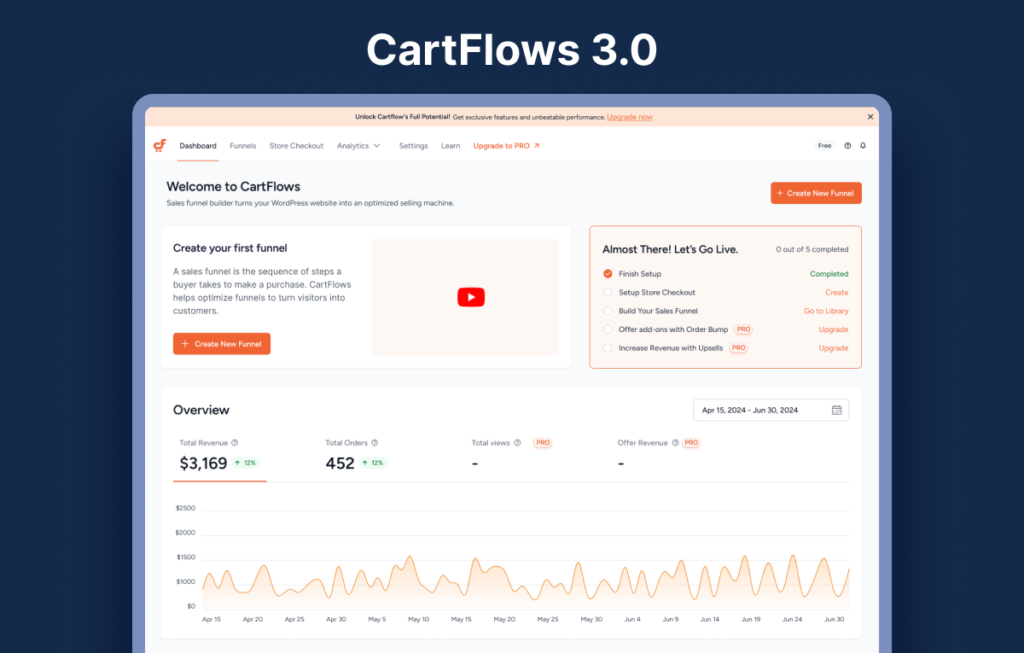Select the Total Orders 452 metric tab
Viewport: 1024px width, 653px height.
(x=356, y=455)
